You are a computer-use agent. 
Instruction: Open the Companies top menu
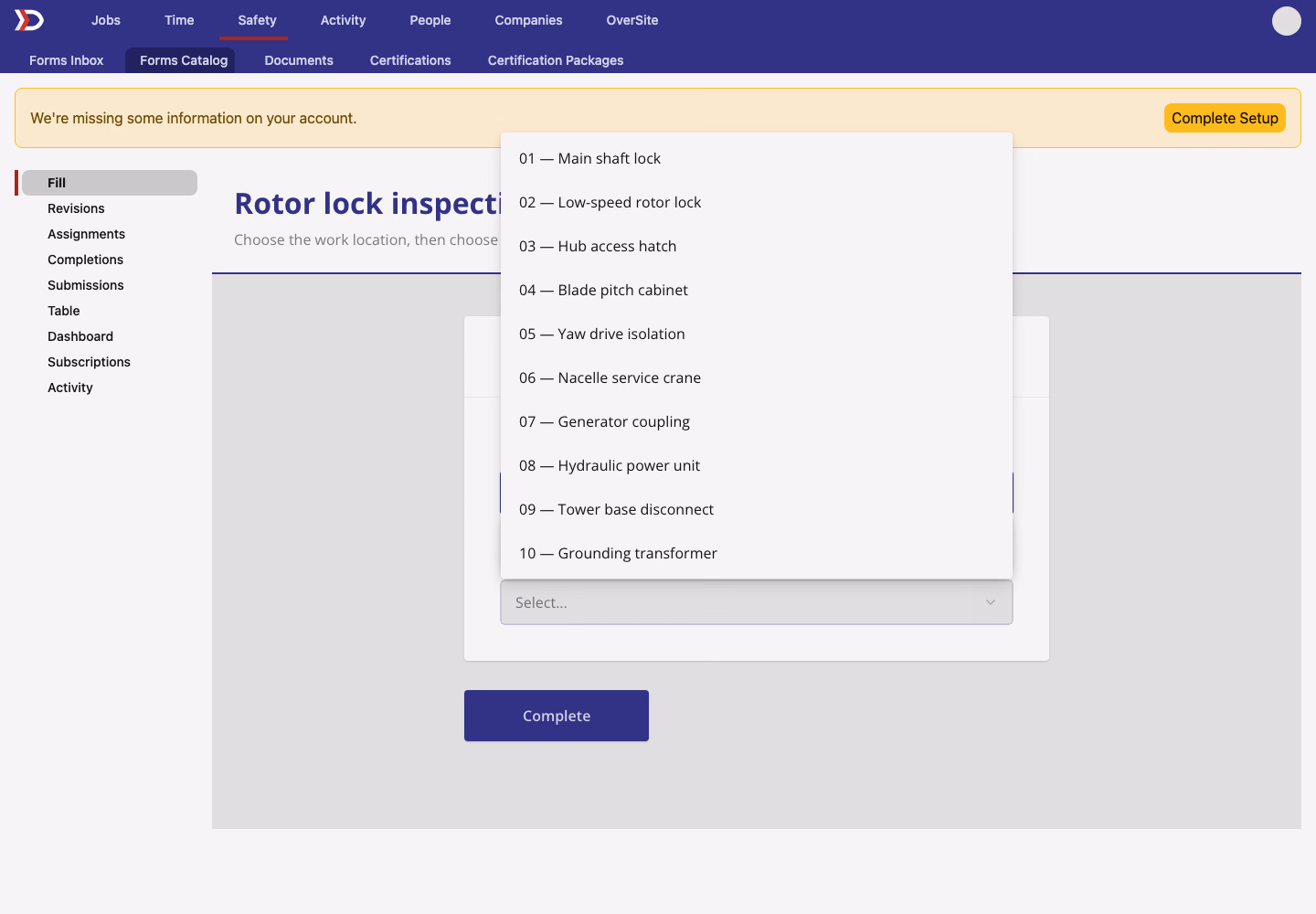pyautogui.click(x=528, y=20)
